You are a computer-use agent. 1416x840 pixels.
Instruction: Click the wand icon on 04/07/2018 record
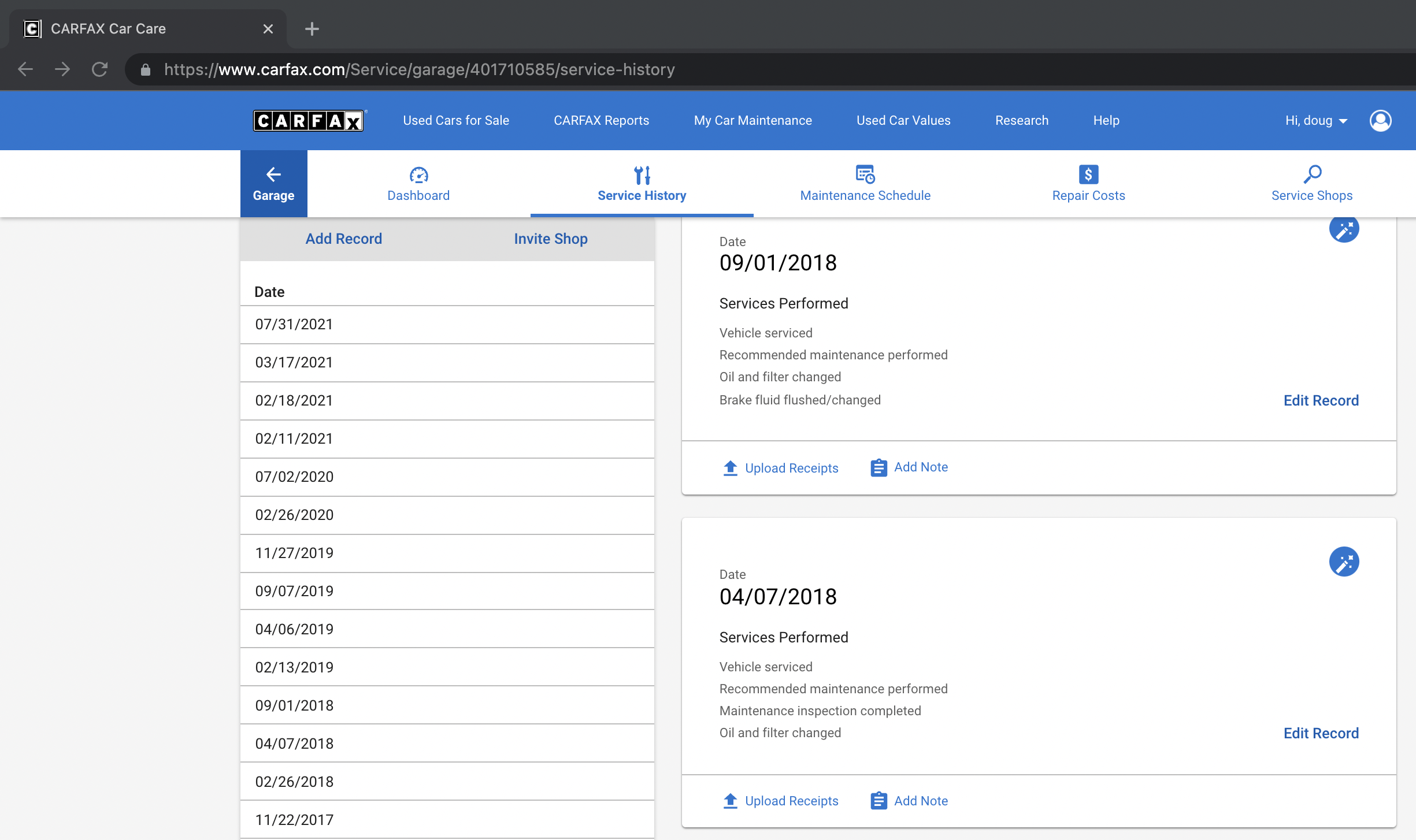pos(1344,562)
